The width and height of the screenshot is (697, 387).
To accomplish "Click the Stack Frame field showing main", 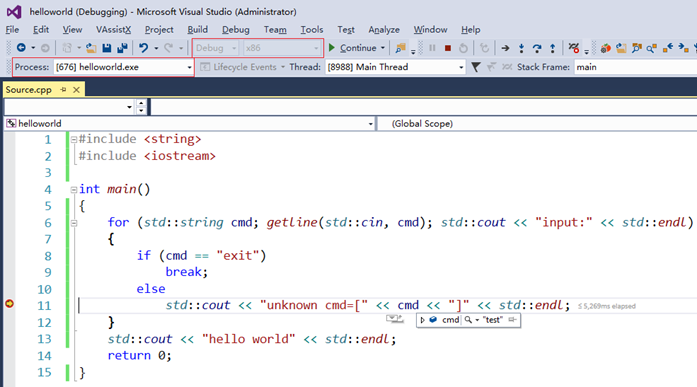I will (x=636, y=67).
